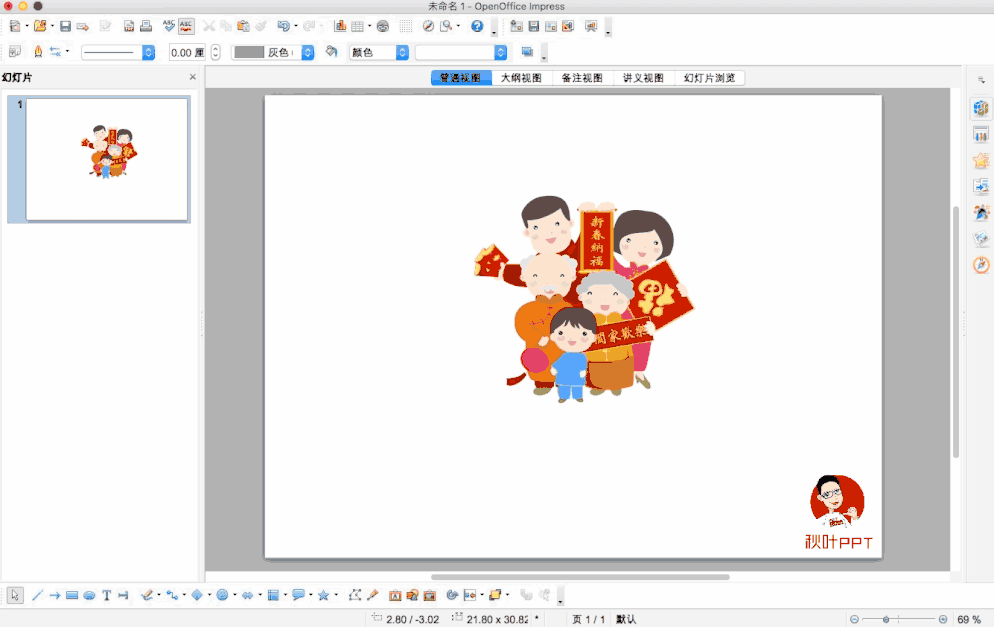Image resolution: width=994 pixels, height=627 pixels.
Task: Close the 幻灯片 panel
Action: click(191, 76)
